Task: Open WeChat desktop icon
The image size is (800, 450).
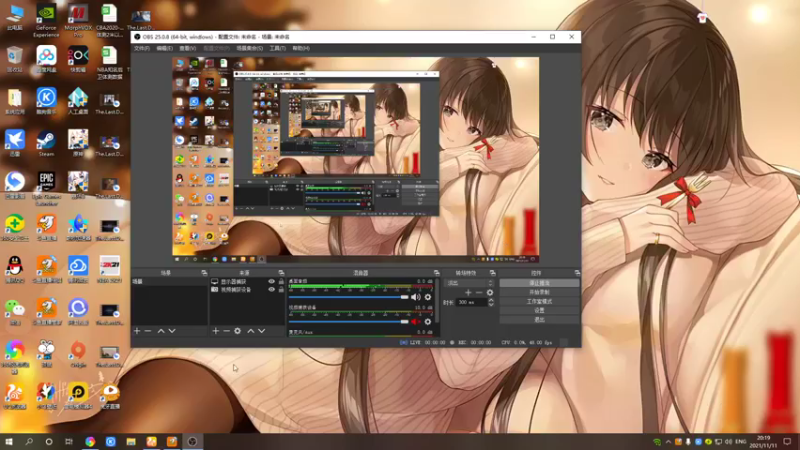Action: [15, 312]
